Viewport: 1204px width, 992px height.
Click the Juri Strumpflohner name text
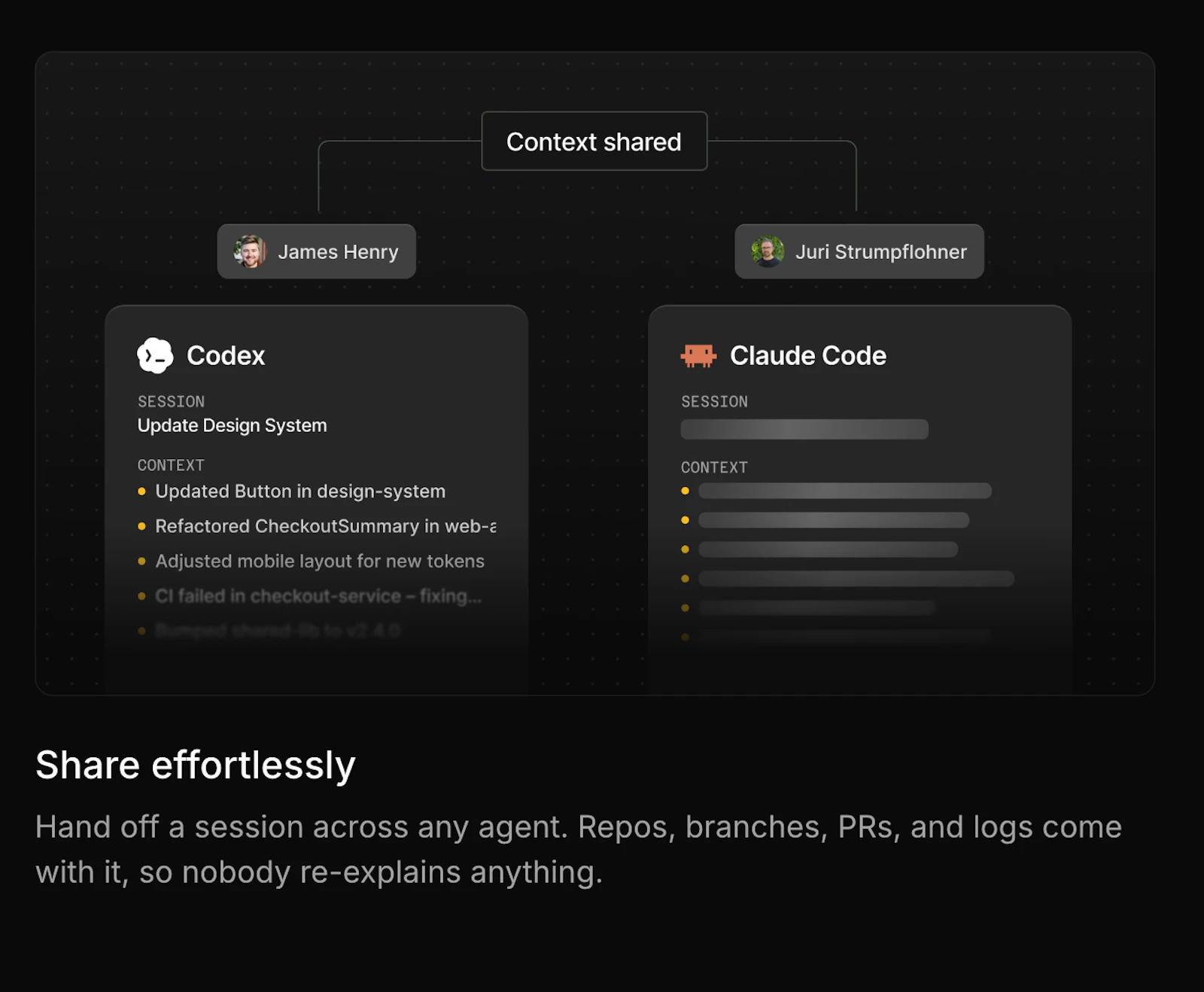tap(881, 252)
